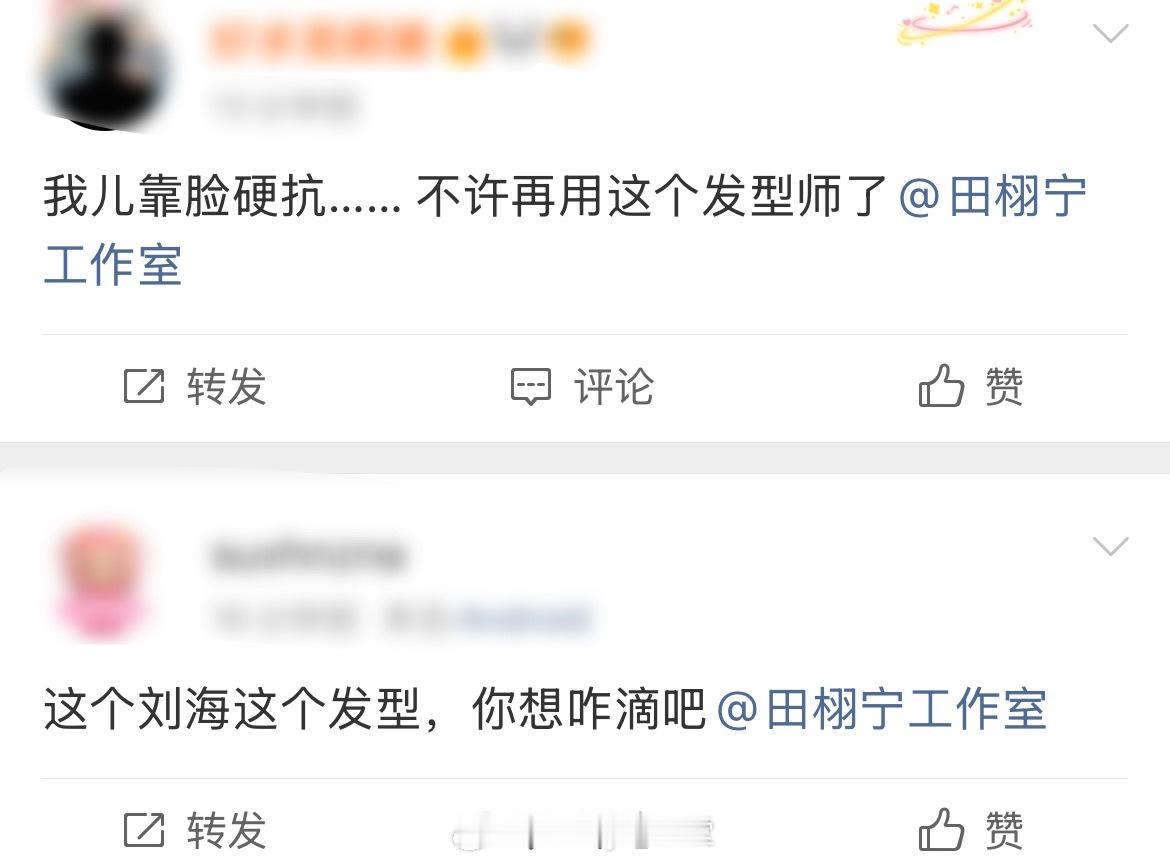The width and height of the screenshot is (1170, 863).
Task: Toggle the 赞 label on the second post
Action: click(1004, 830)
